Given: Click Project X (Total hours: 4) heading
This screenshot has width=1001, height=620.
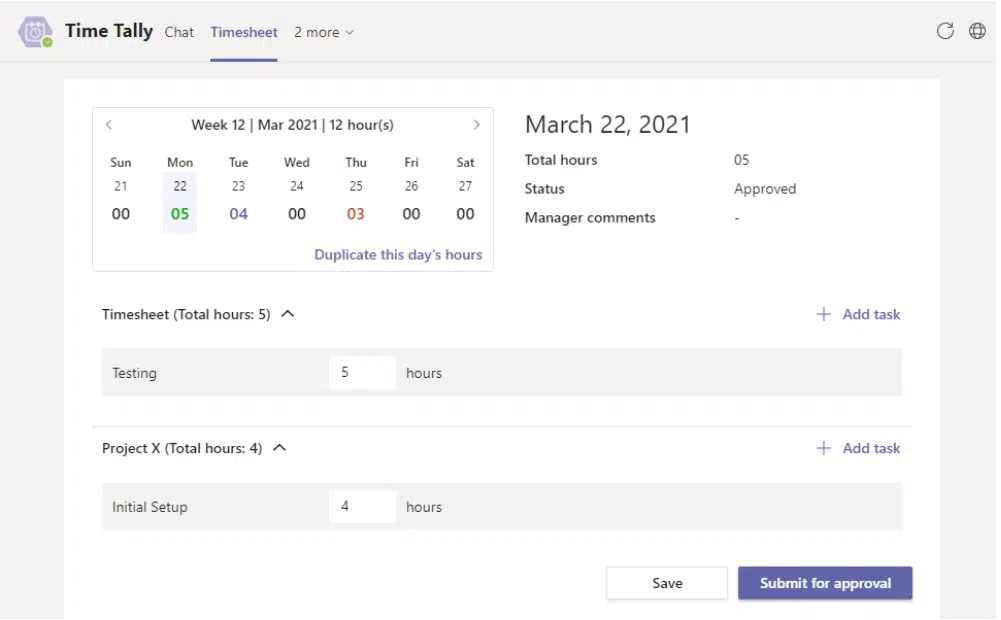Looking at the screenshot, I should tap(182, 448).
